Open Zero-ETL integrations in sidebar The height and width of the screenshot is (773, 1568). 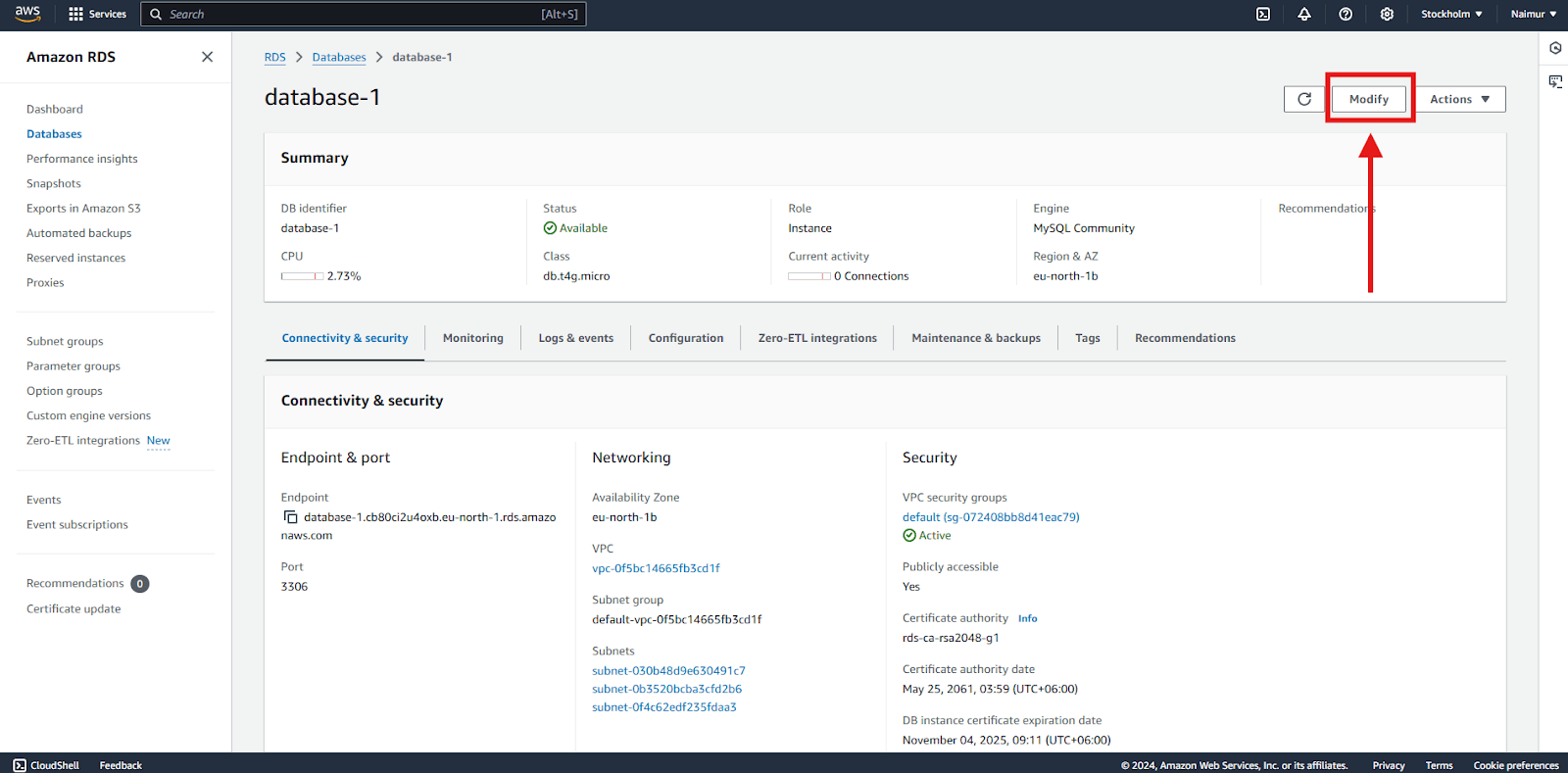(83, 441)
